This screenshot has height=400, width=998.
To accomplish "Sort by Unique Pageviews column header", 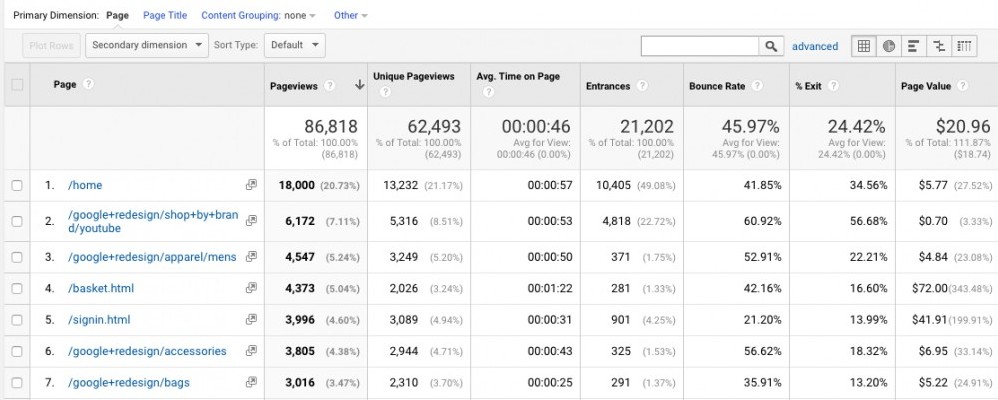I will click(x=414, y=76).
